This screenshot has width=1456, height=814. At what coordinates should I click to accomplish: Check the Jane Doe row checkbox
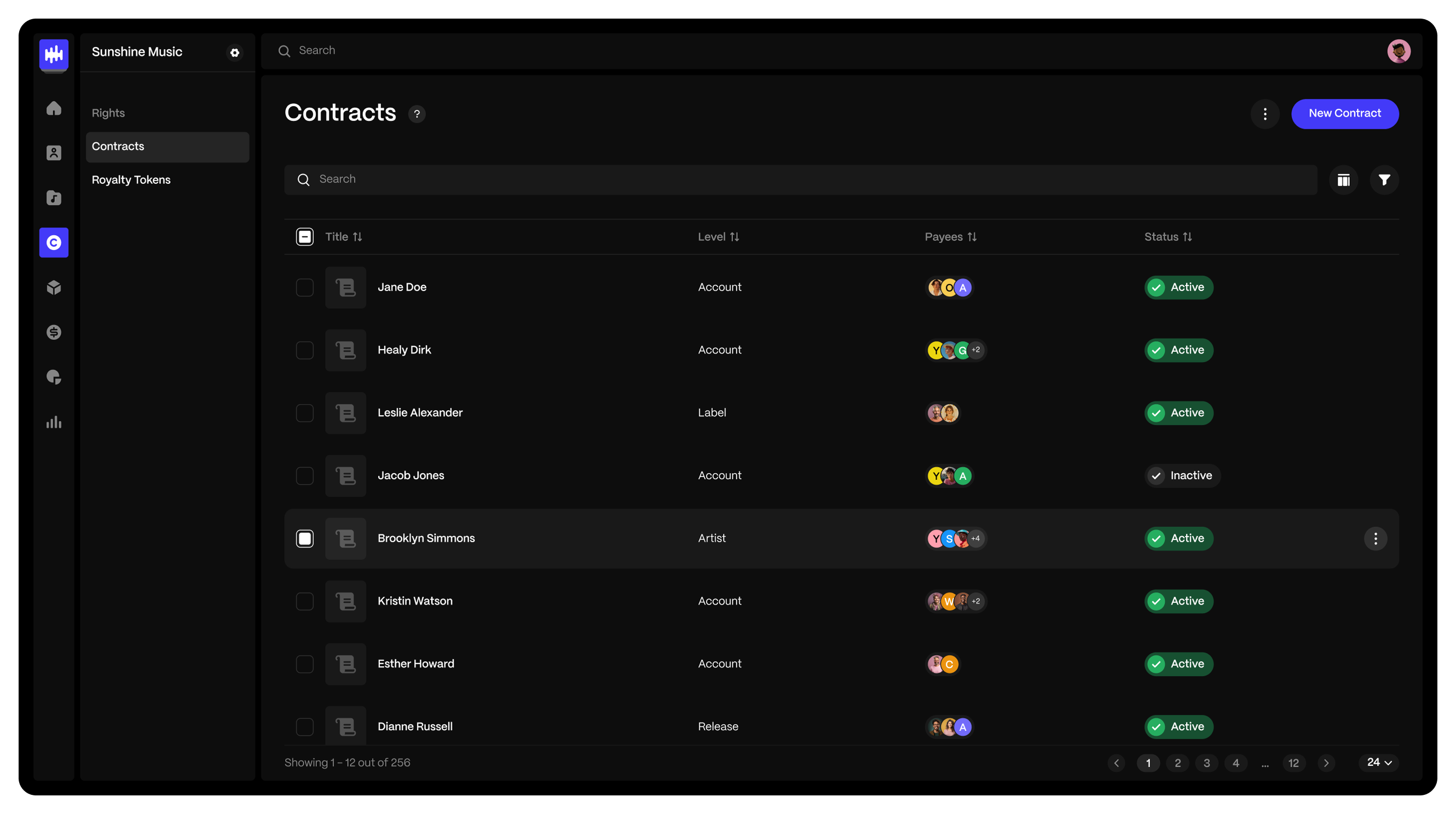tap(305, 288)
